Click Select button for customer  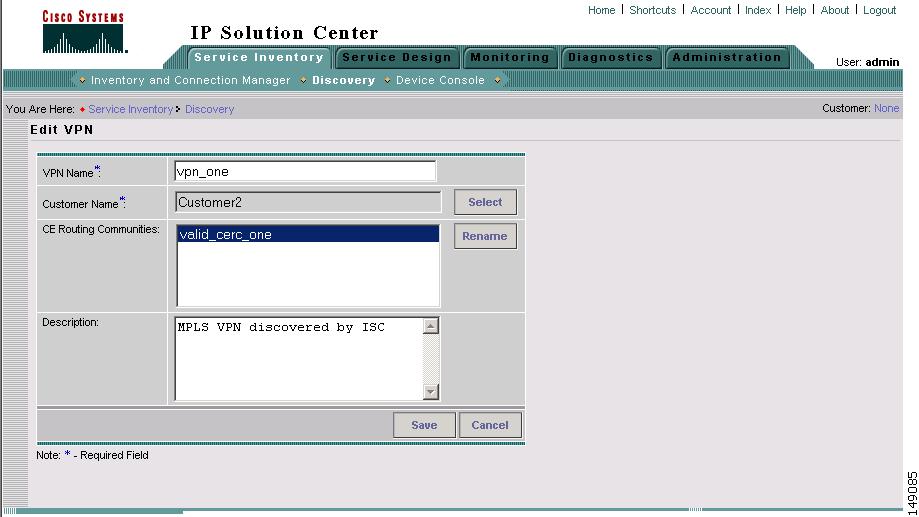pos(485,202)
